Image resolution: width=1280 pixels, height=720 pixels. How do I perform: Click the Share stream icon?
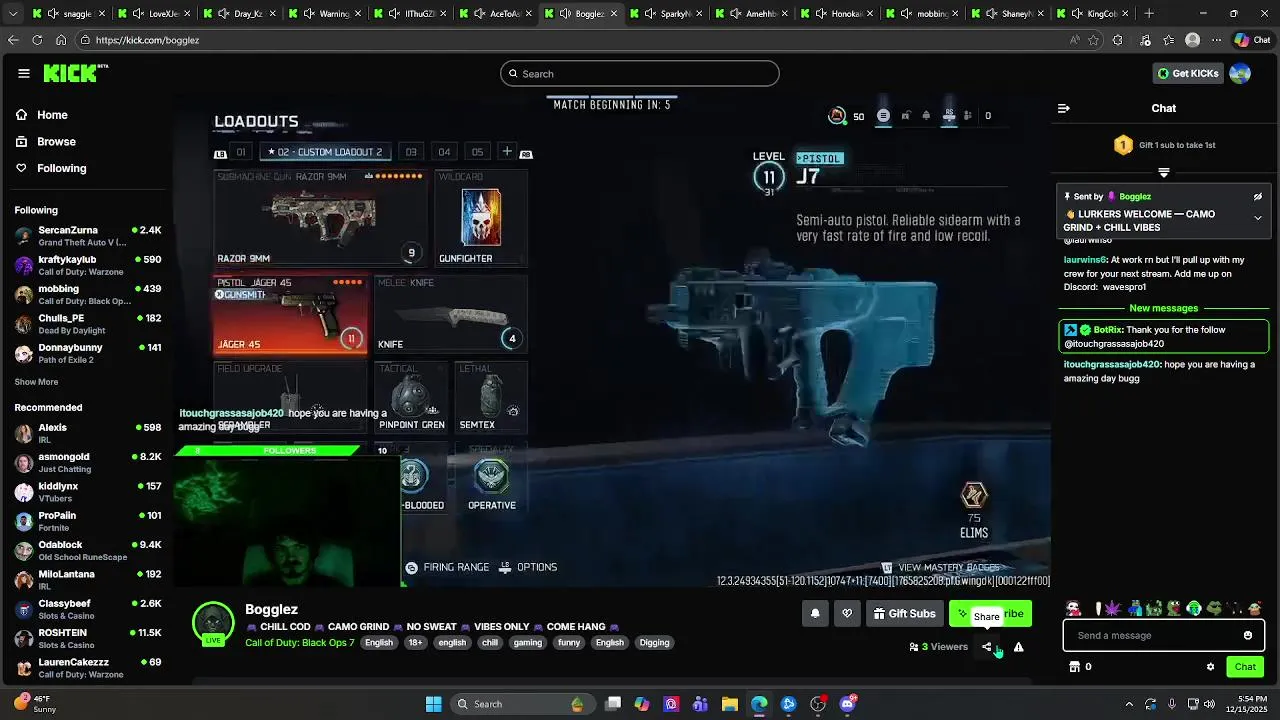click(x=987, y=647)
